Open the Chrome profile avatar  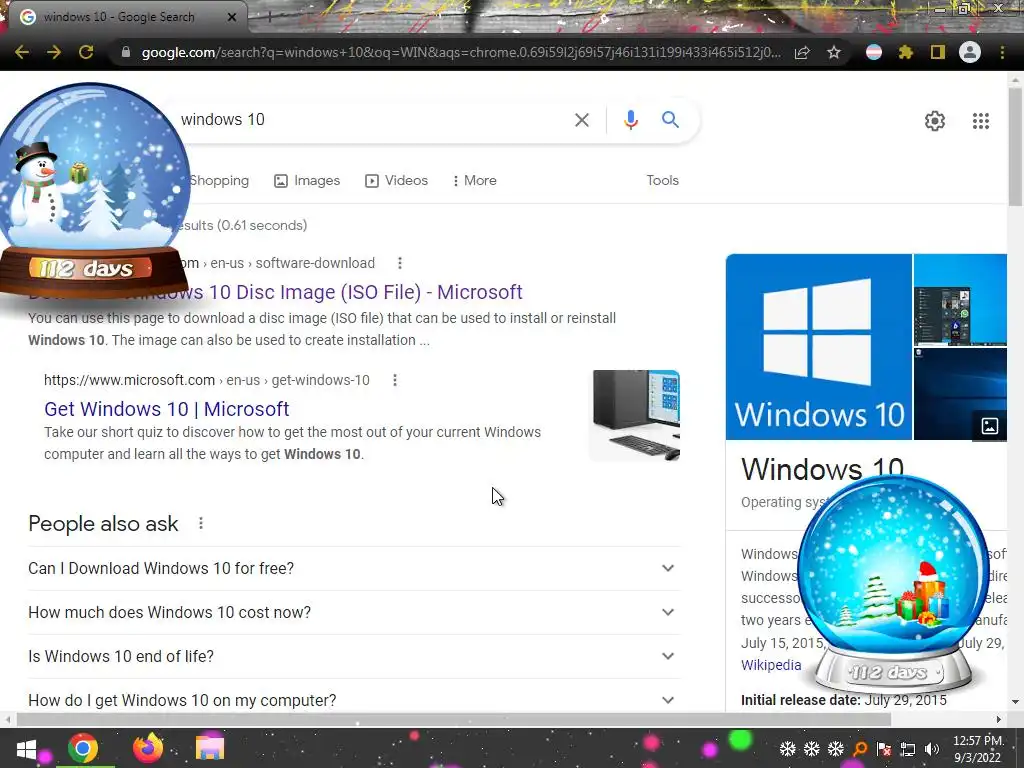tap(970, 52)
